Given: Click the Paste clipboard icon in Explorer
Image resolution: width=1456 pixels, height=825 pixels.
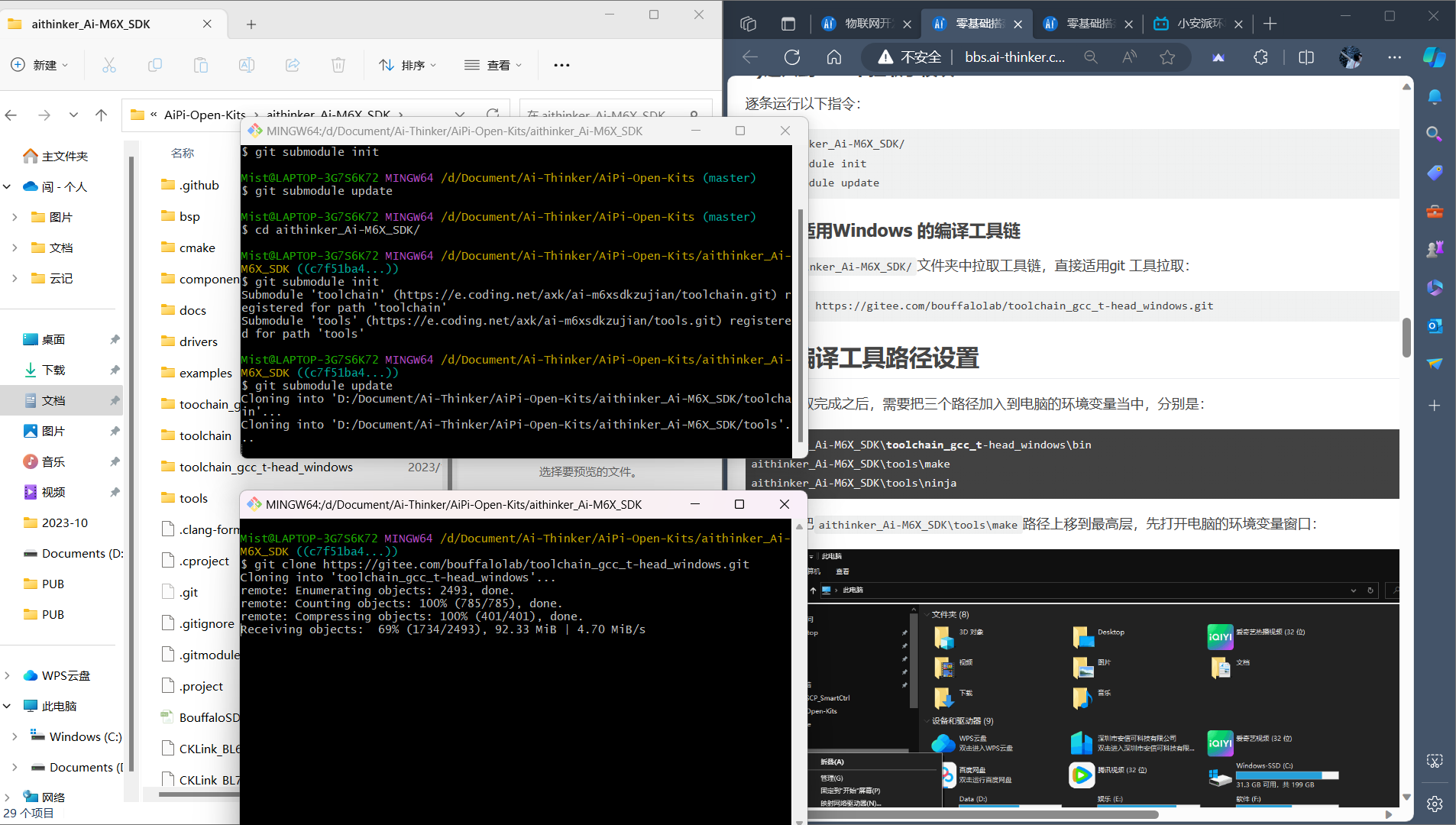Looking at the screenshot, I should click(201, 66).
